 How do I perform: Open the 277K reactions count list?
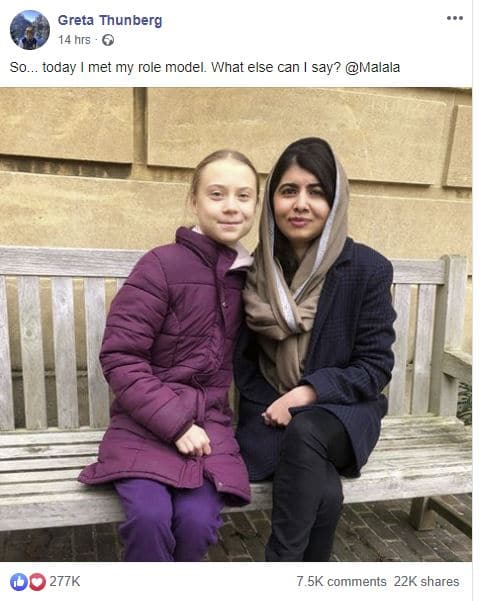(x=65, y=581)
